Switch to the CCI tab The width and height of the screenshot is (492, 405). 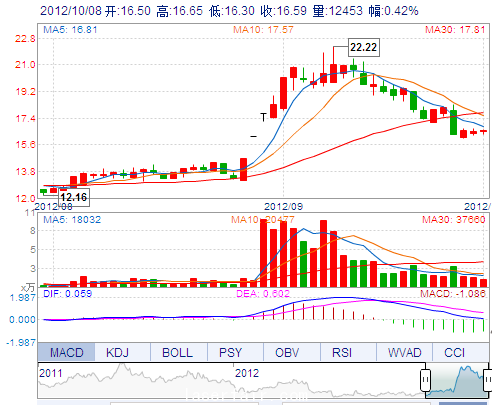pyautogui.click(x=454, y=352)
